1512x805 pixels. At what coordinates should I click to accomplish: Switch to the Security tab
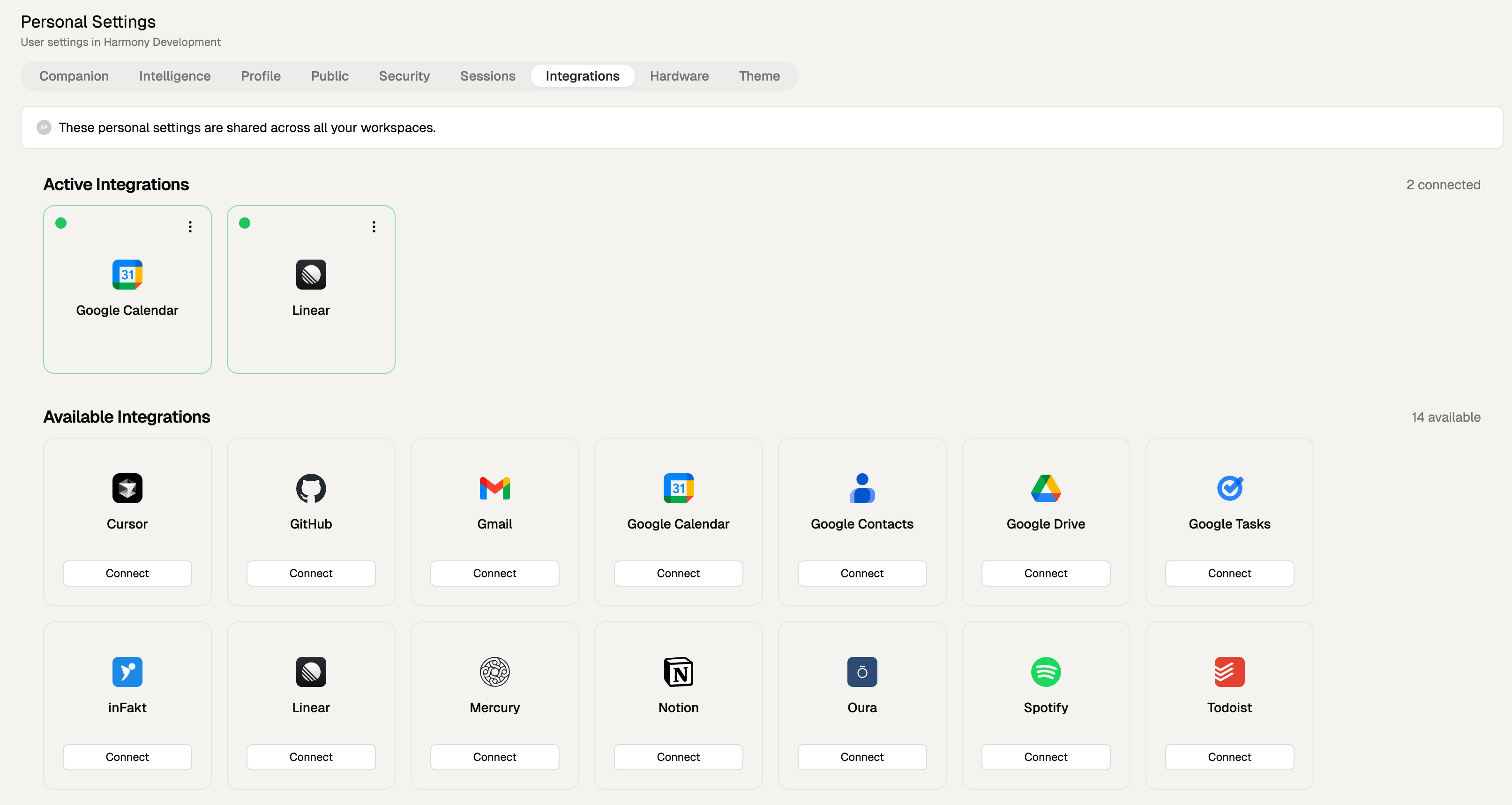pos(404,76)
